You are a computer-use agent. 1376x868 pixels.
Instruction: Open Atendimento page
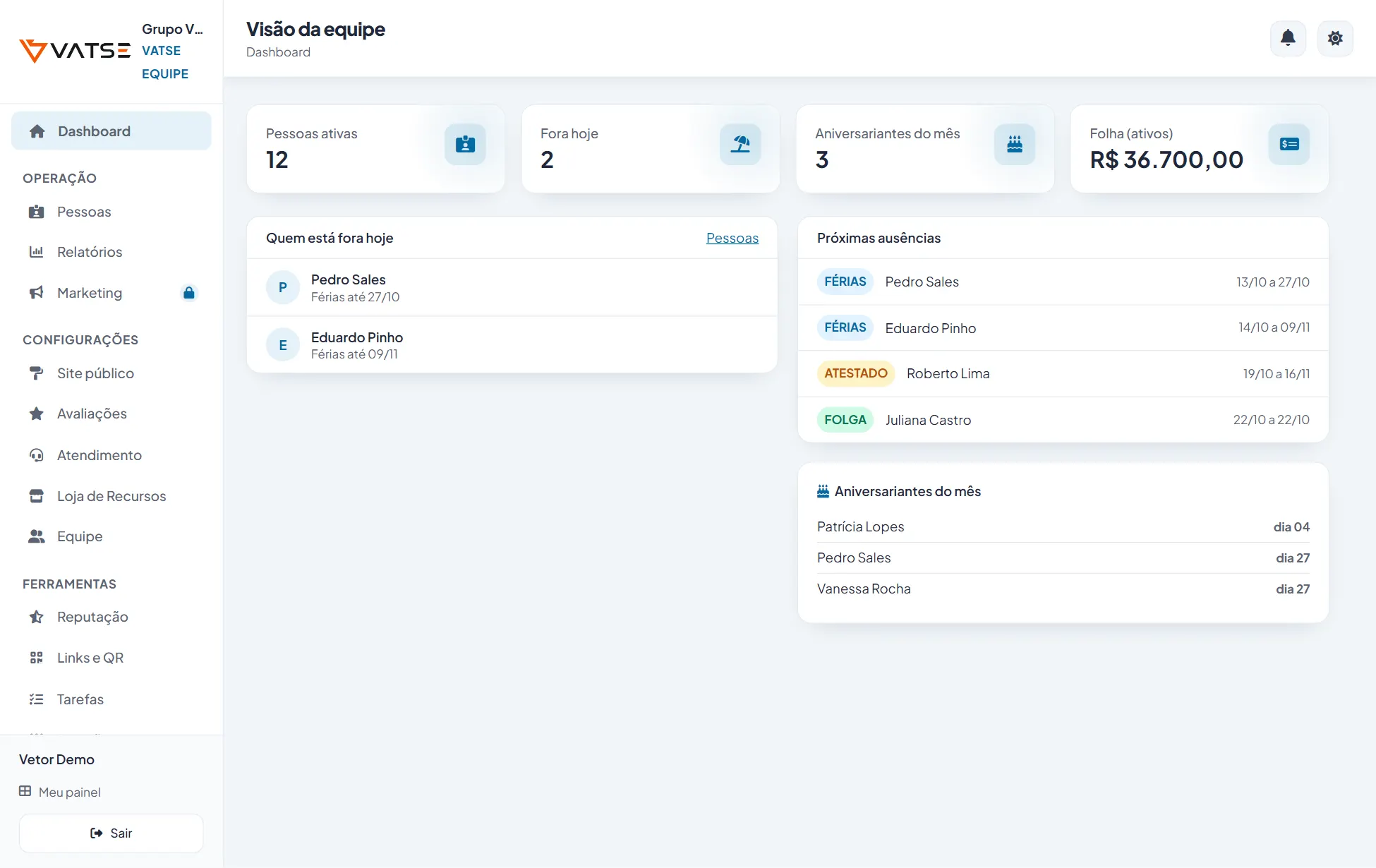coord(111,455)
